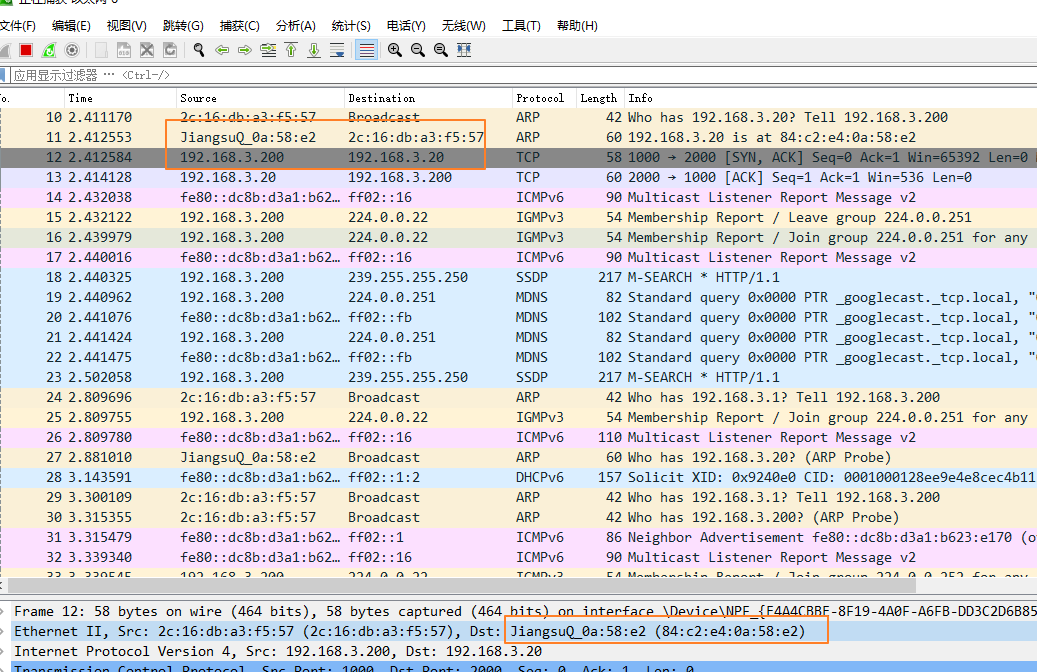Toggle packet list colorization

(x=366, y=50)
